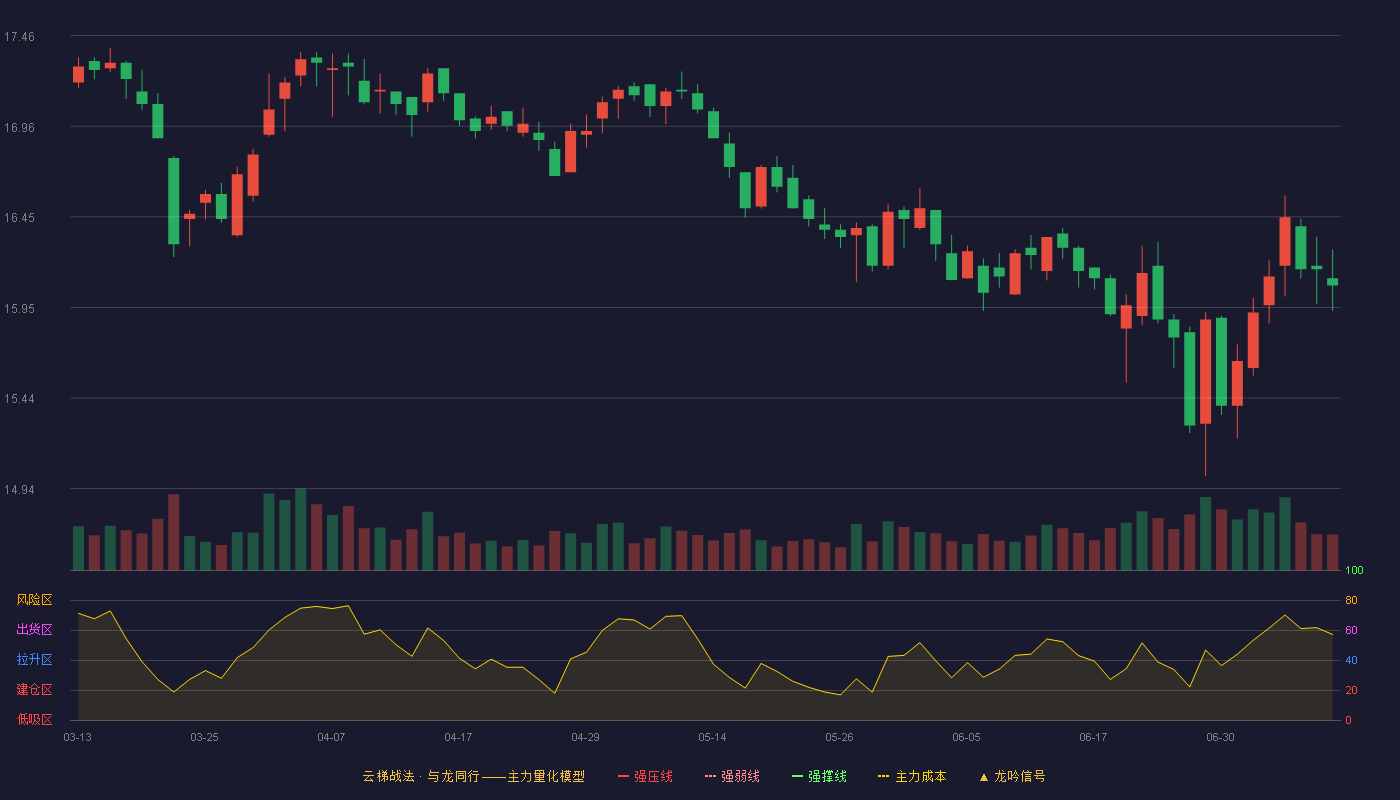
Task: Click the 04-29 date axis label
Action: [585, 737]
